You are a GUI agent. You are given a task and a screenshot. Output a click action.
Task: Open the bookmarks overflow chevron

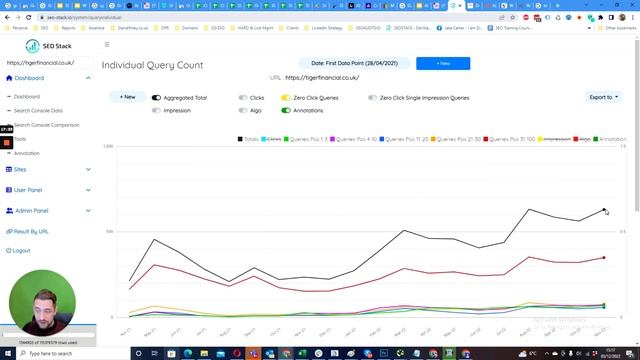coord(589,28)
